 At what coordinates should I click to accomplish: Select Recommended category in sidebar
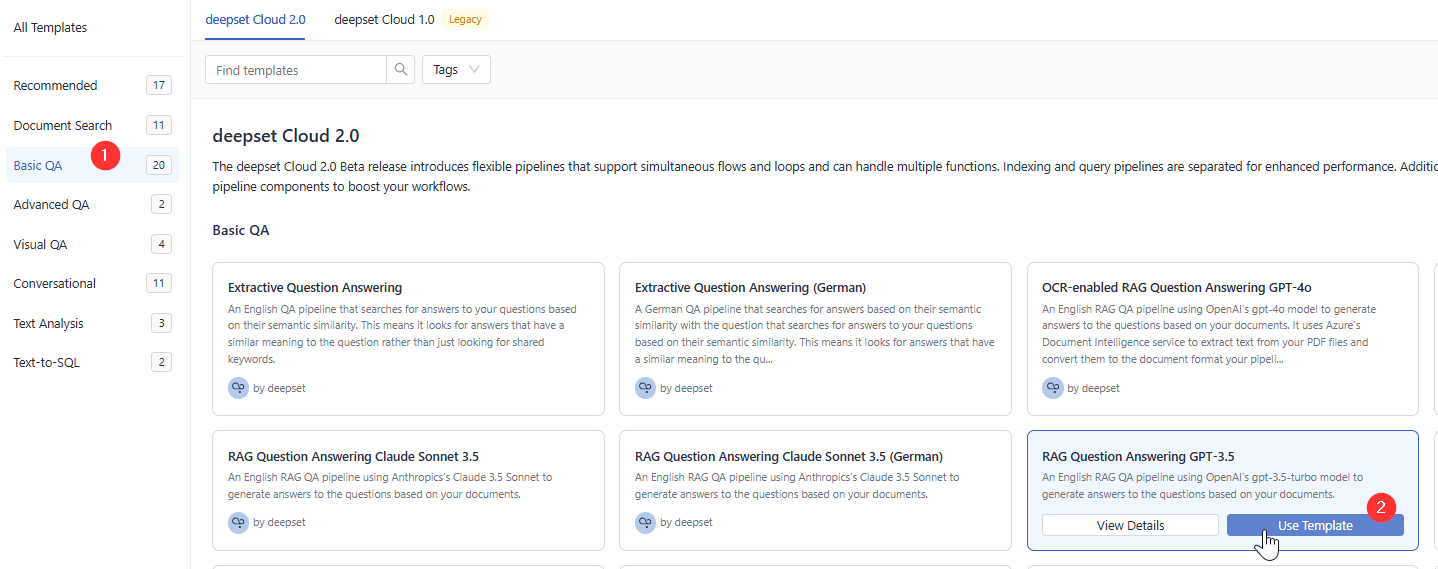coord(56,86)
